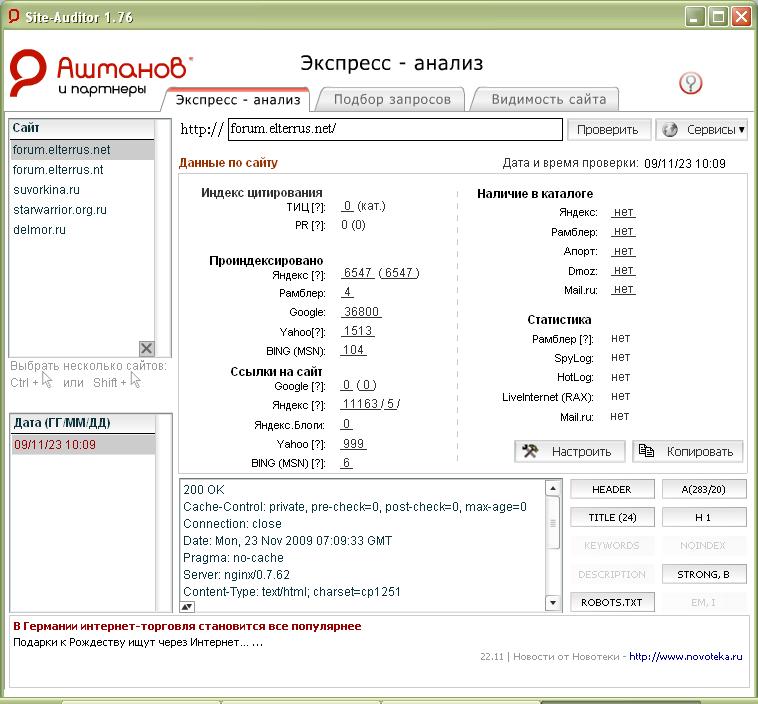Open the Видимость сайта tab

point(548,99)
